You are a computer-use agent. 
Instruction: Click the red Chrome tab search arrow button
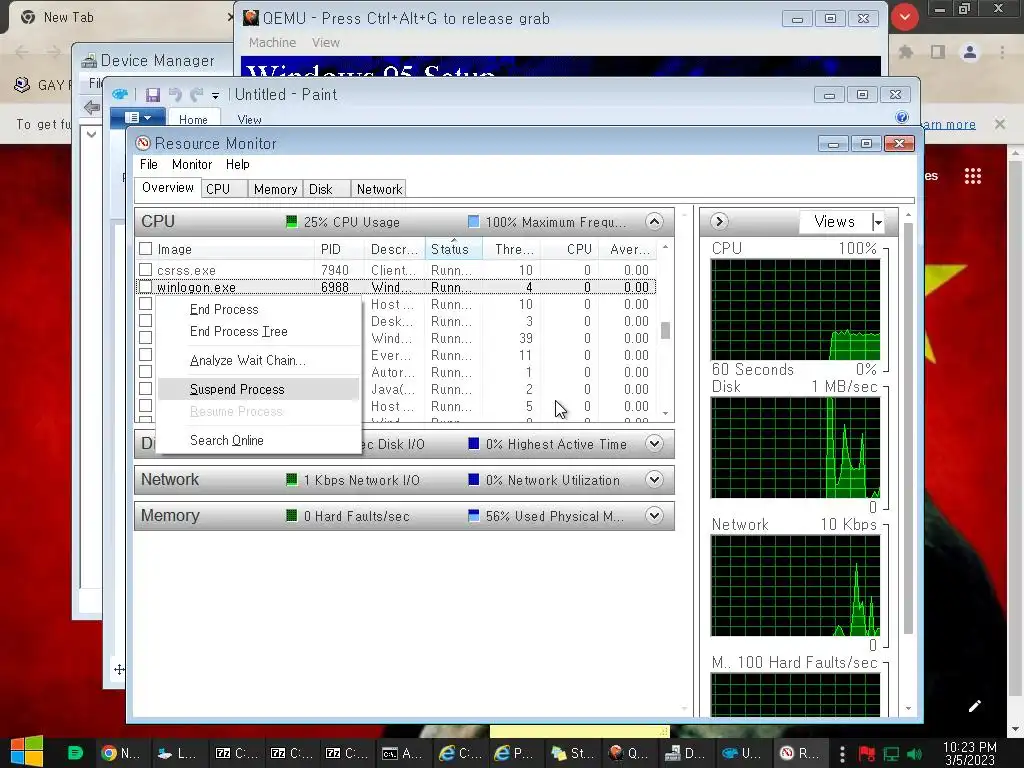click(904, 18)
